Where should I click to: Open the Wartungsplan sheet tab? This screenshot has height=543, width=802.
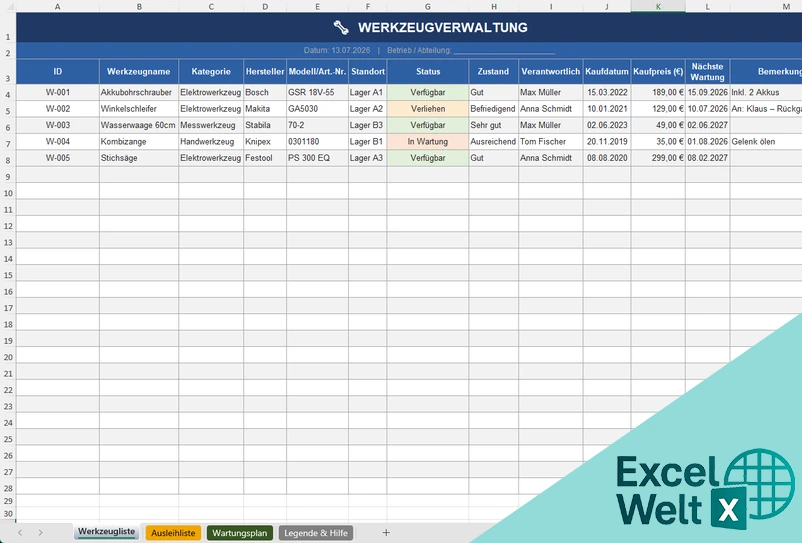[240, 533]
